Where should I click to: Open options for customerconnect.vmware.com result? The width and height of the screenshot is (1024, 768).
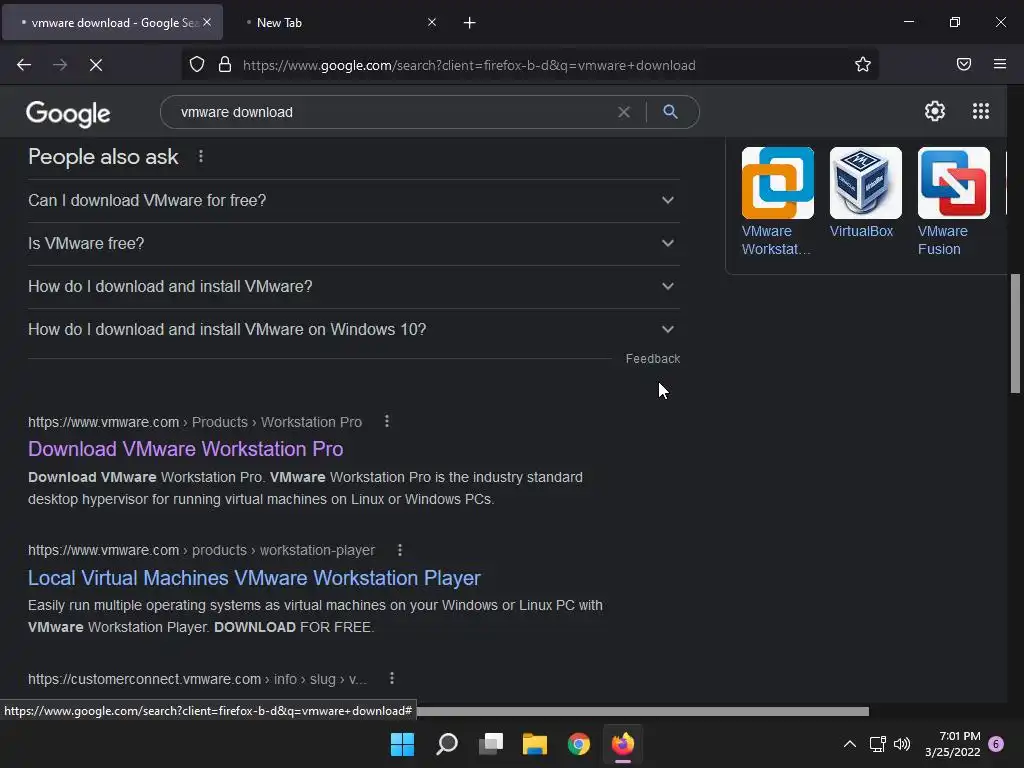point(392,679)
